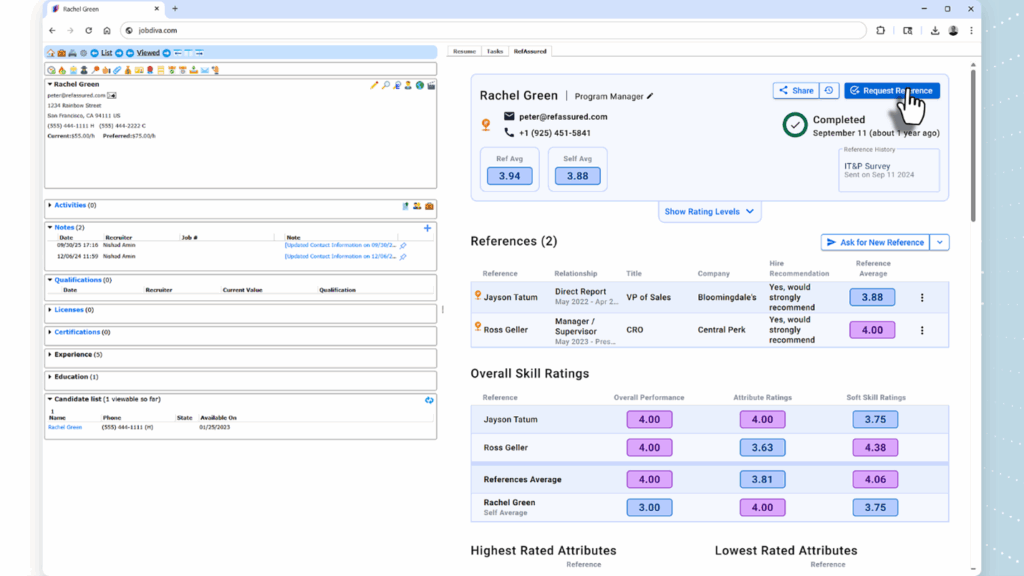Collapse the Notes section
Screen dimensions: 1024x576
(x=51, y=228)
